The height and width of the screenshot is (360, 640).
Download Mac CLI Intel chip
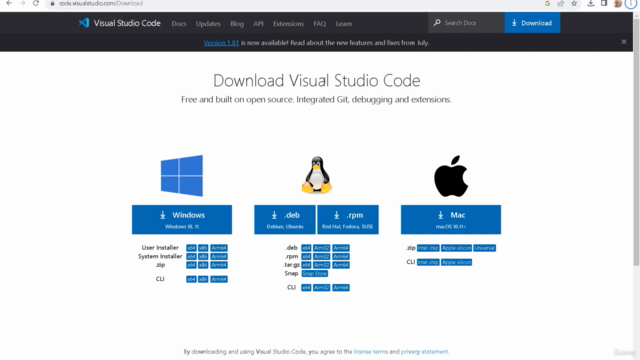428,262
